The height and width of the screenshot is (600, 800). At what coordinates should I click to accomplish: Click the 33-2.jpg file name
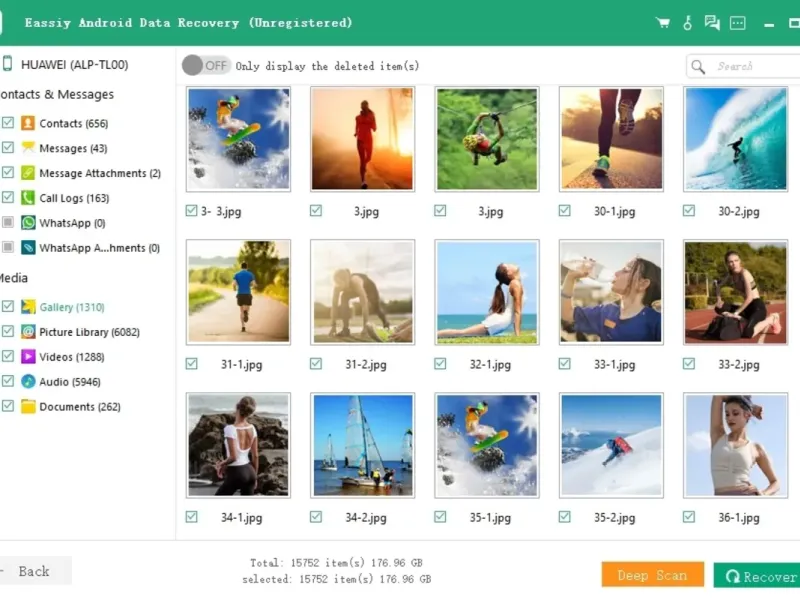[x=739, y=365]
